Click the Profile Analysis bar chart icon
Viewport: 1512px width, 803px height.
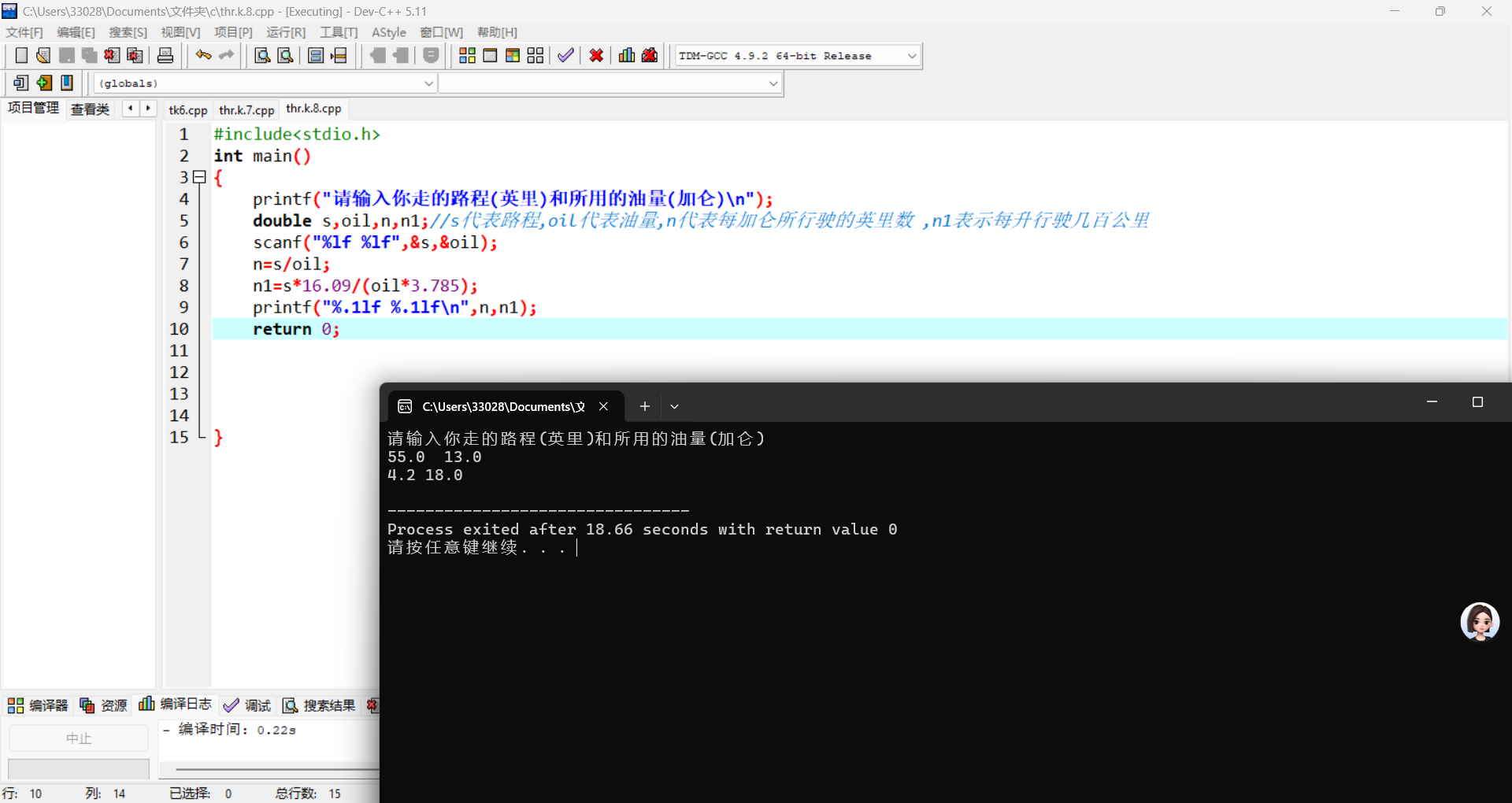pos(627,55)
